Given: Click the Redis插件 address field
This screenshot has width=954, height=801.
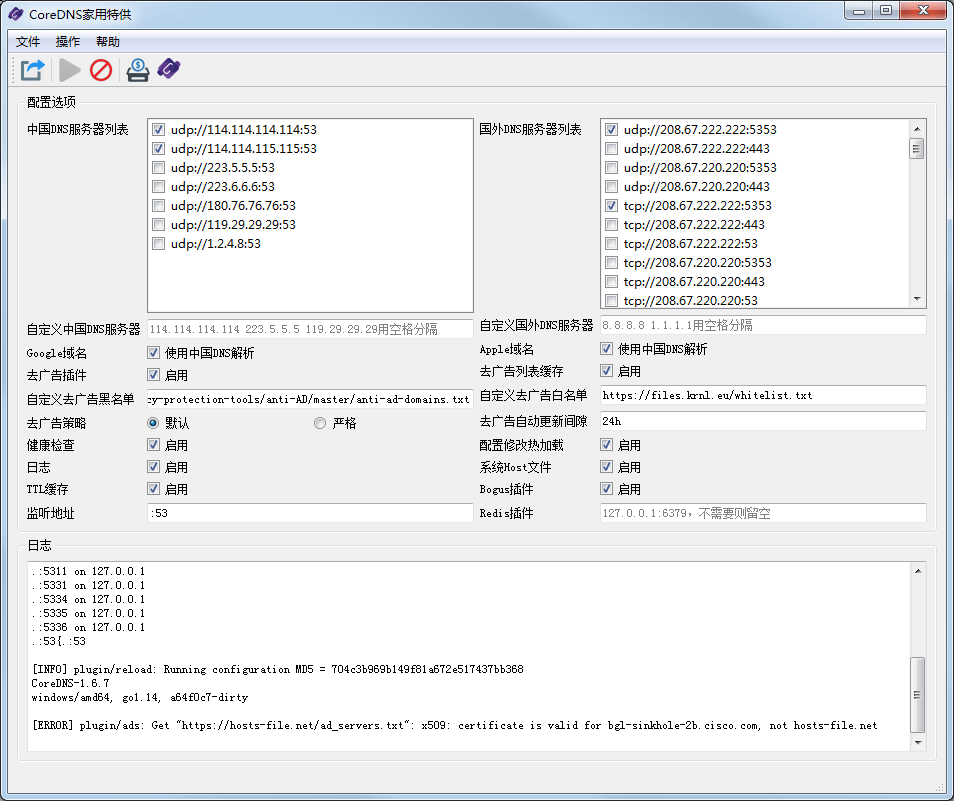Looking at the screenshot, I should pyautogui.click(x=763, y=513).
